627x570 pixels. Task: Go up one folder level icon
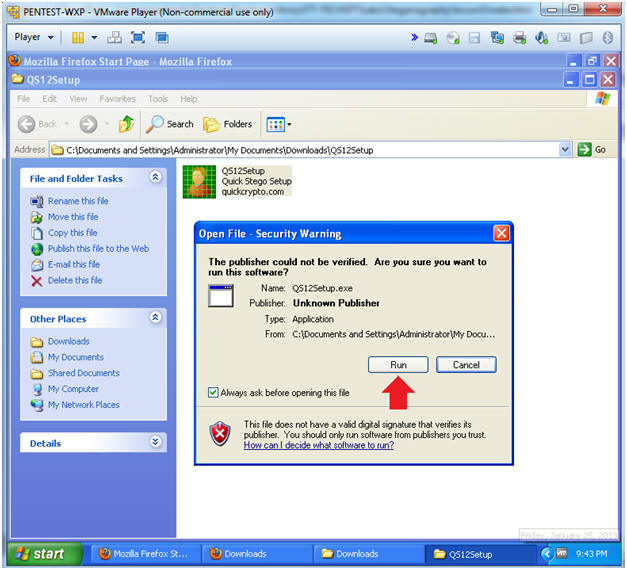click(127, 124)
